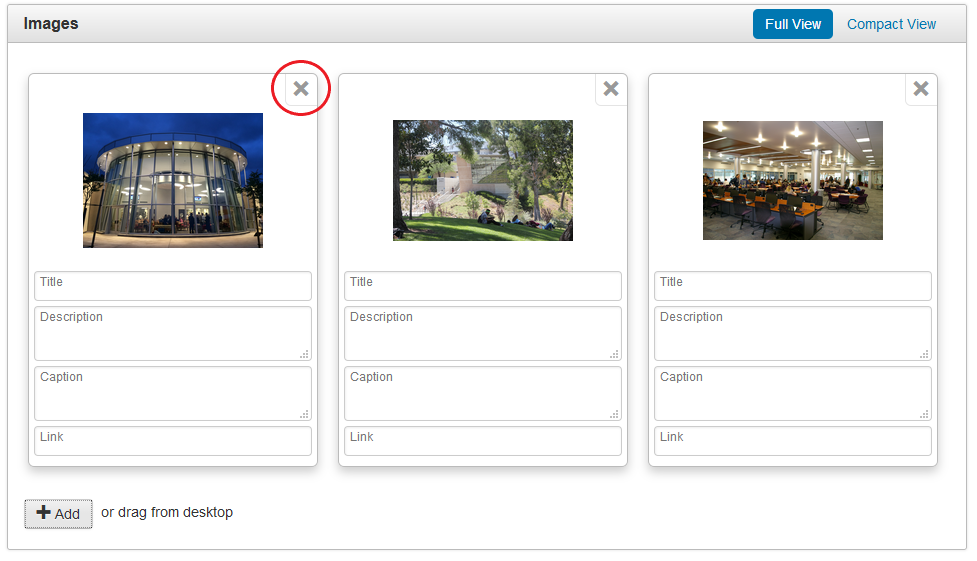Click resize grip of rotunda card Description box
Image resolution: width=977 pixels, height=561 pixels.
point(304,354)
